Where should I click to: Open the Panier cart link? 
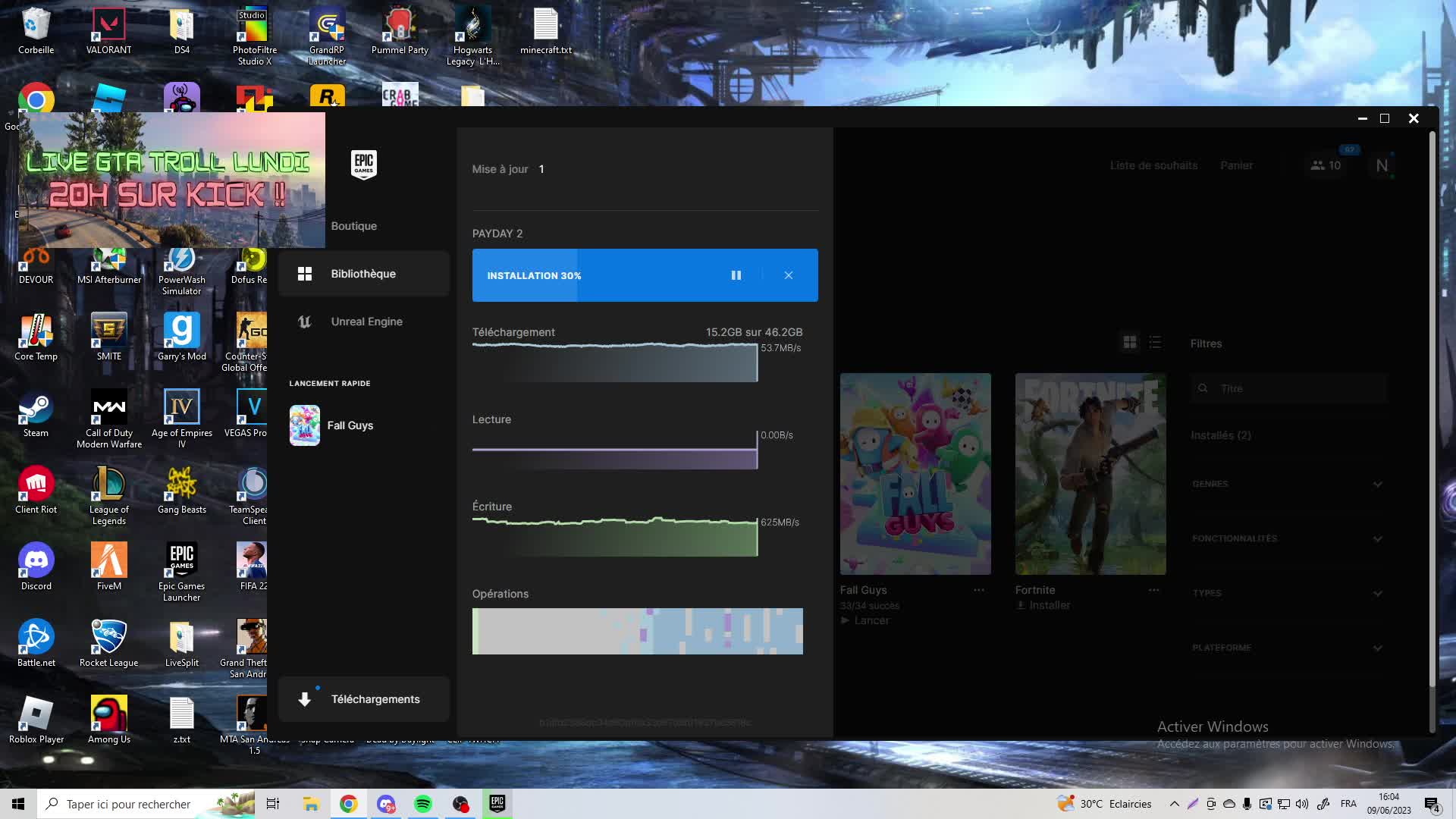[1236, 165]
